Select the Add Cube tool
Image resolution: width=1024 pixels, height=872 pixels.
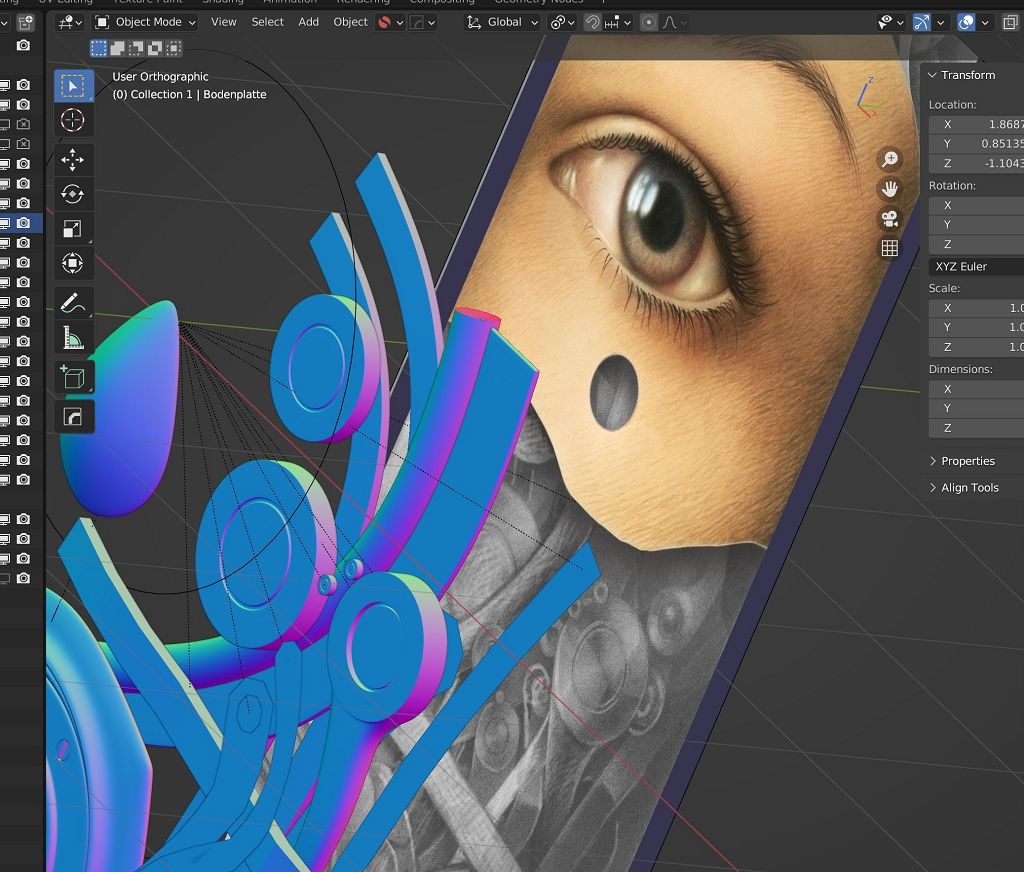coord(72,377)
